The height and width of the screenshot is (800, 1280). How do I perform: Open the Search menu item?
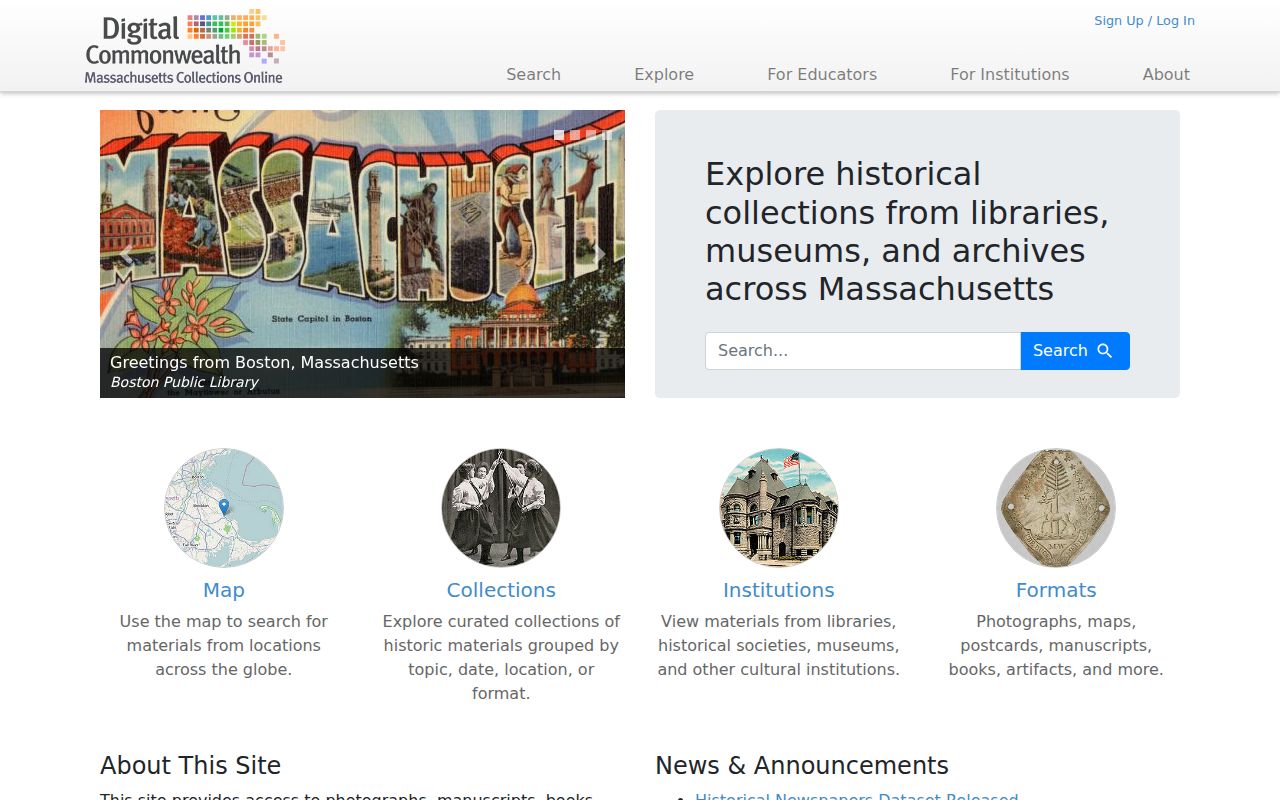[x=533, y=74]
